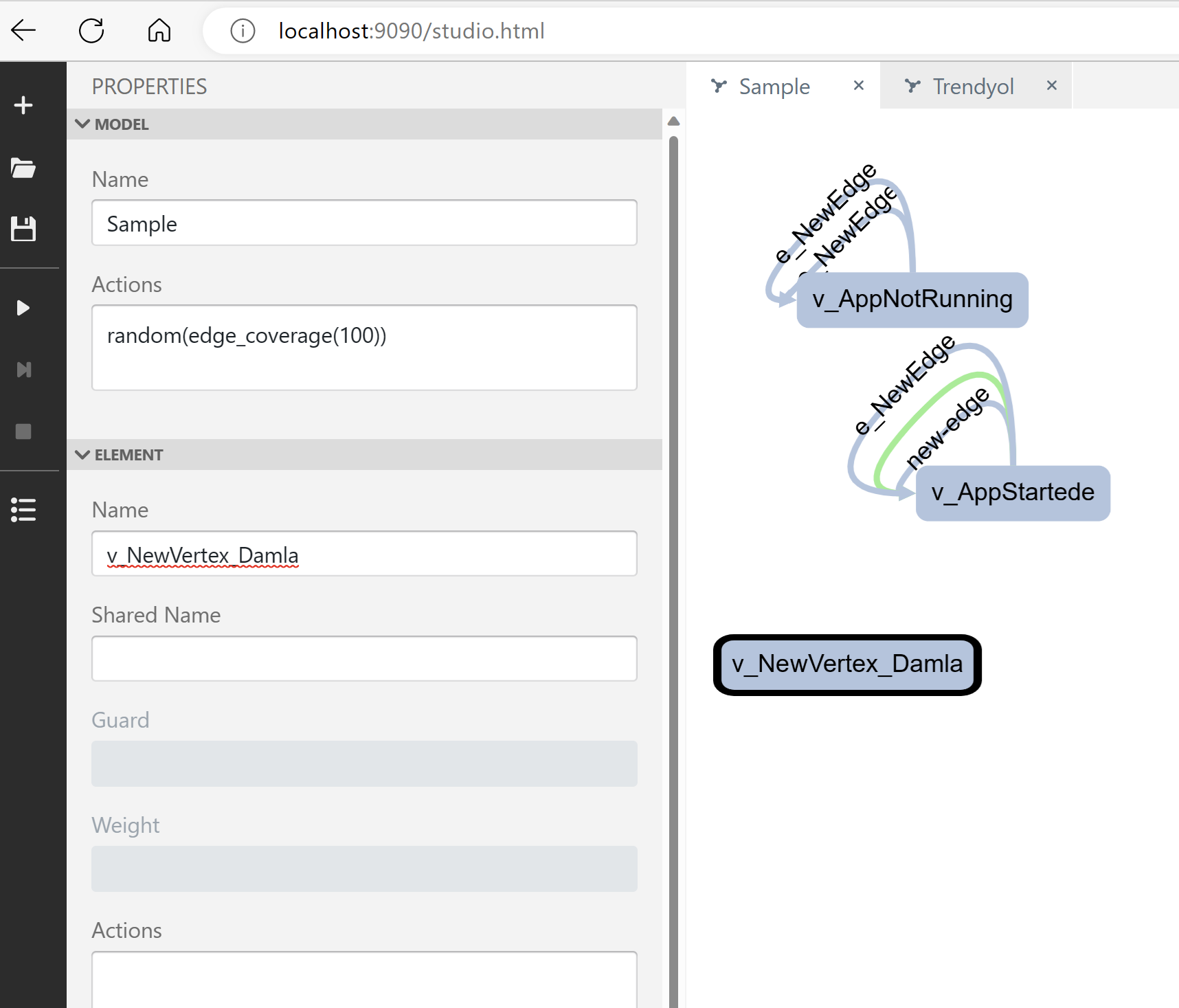Select the Sample model tab
Image resolution: width=1179 pixels, height=1008 pixels.
click(774, 86)
